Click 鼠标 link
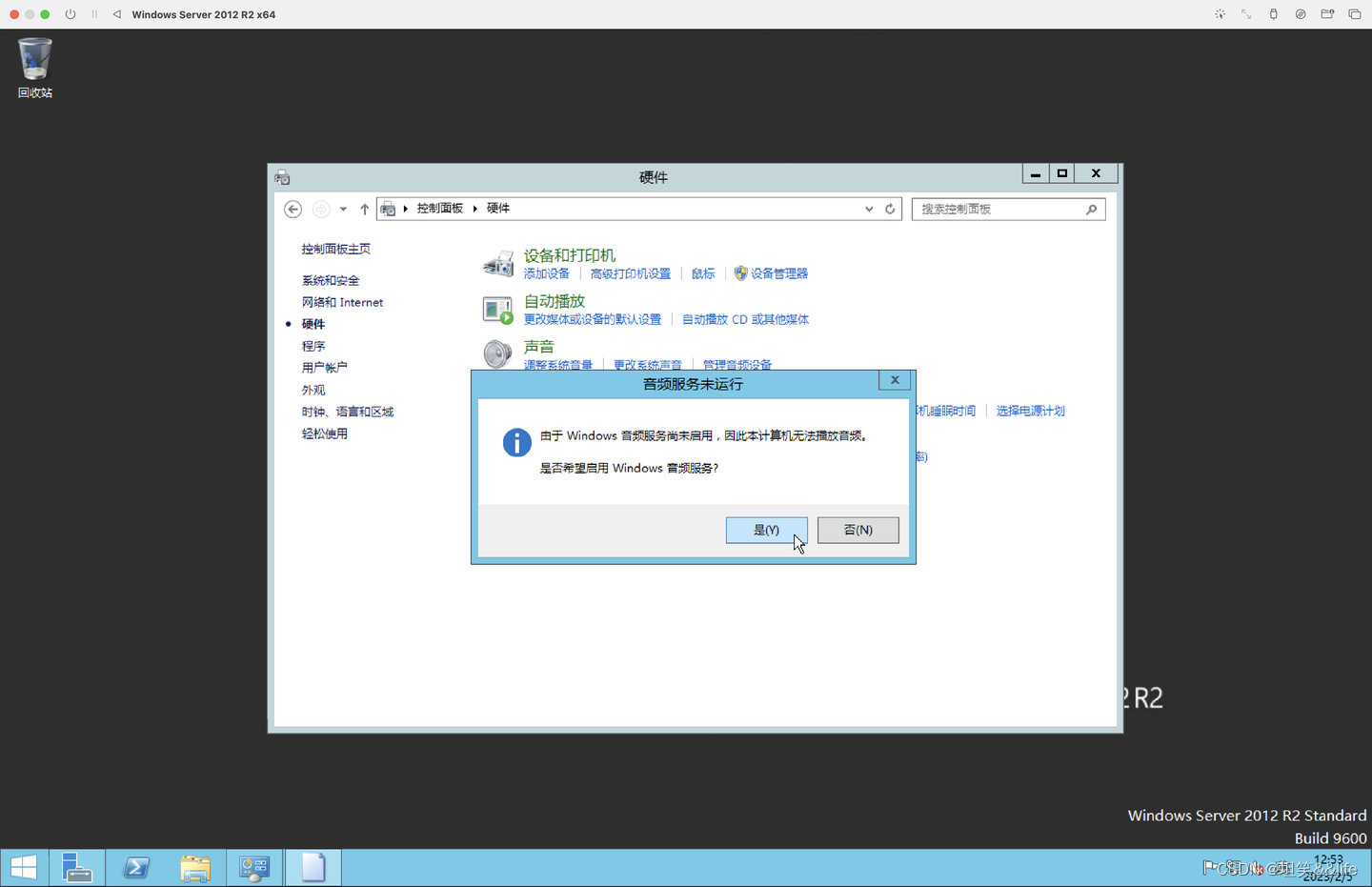This screenshot has height=887, width=1372. coord(703,273)
